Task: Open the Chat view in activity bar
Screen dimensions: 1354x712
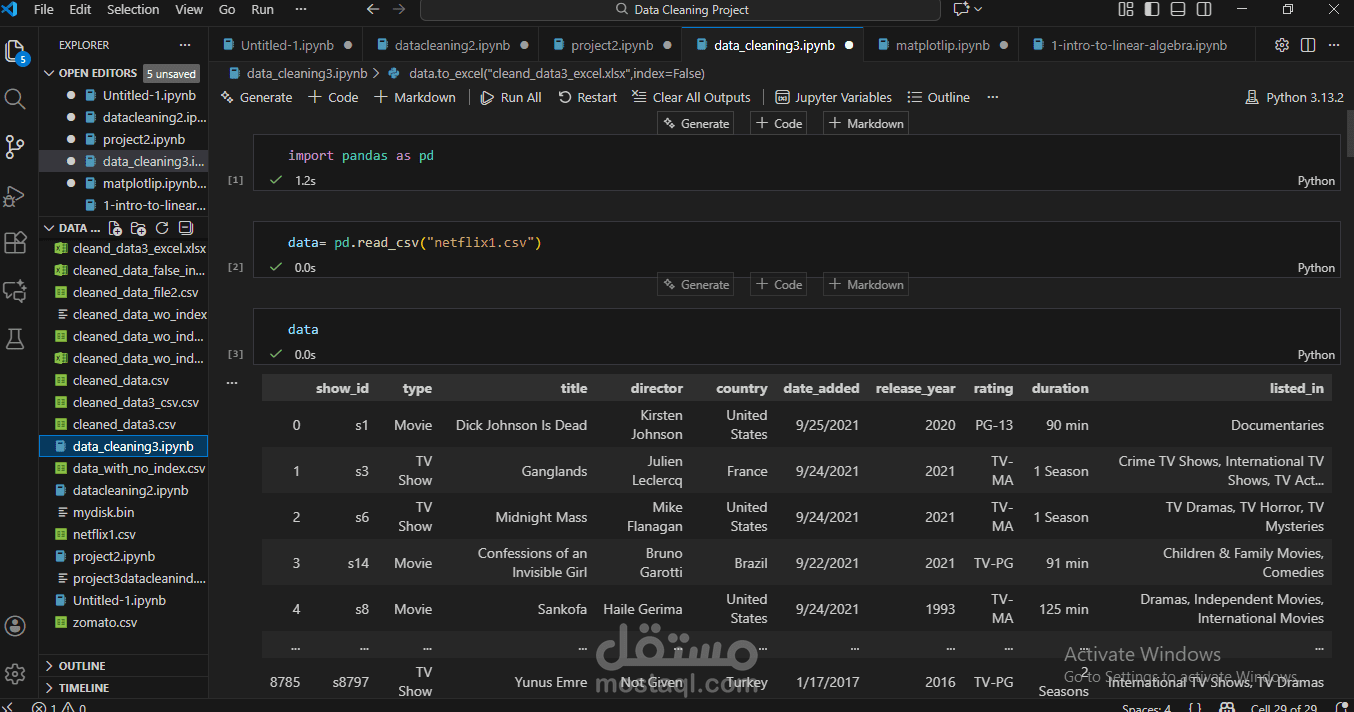Action: pos(15,291)
